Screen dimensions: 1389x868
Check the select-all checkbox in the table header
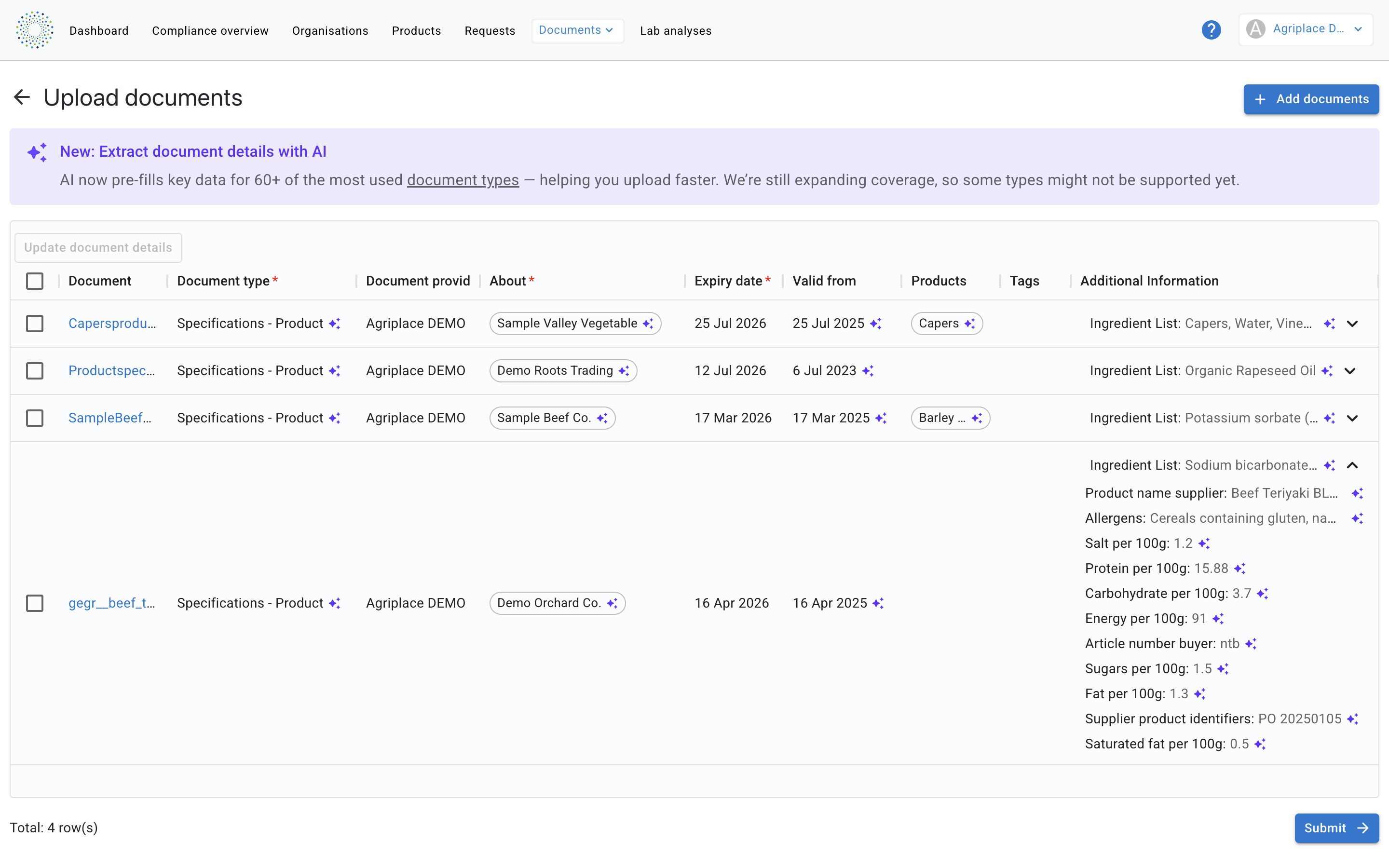pos(35,281)
